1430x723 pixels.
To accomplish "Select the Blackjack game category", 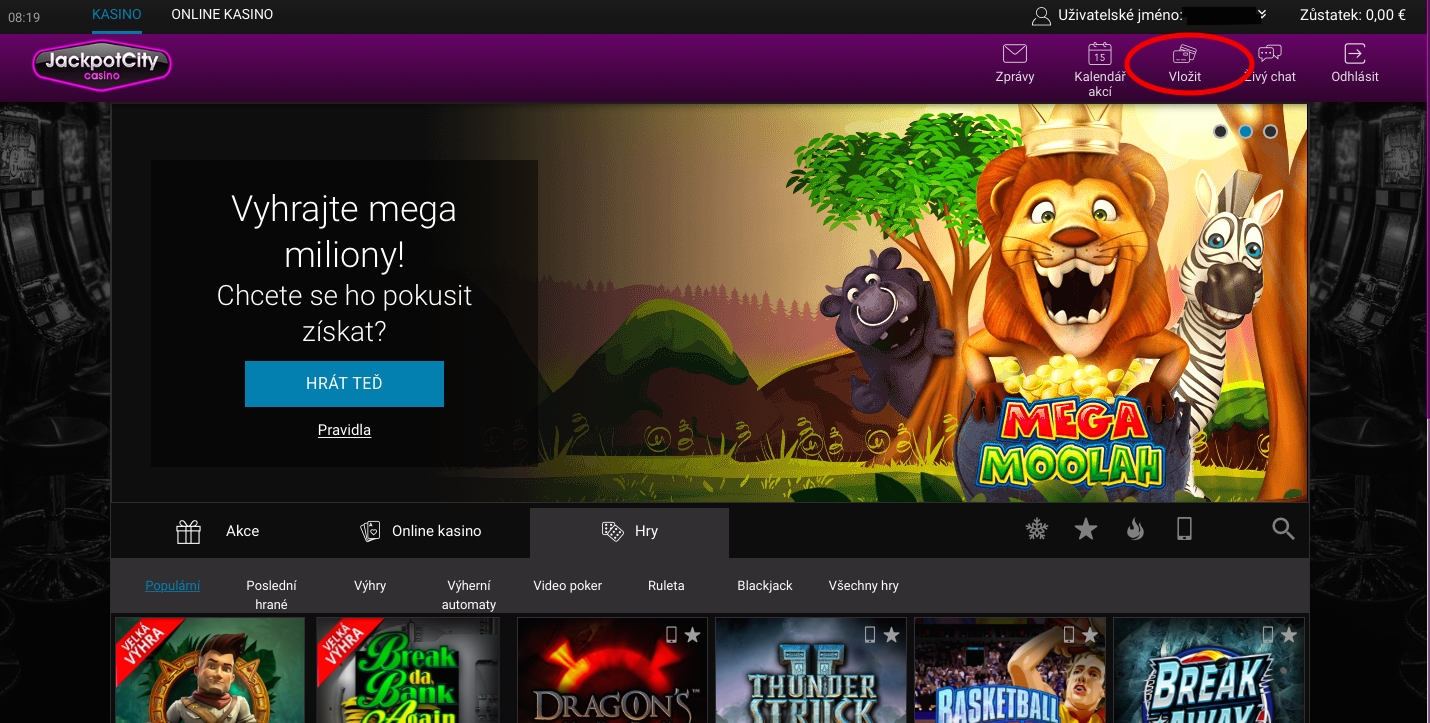I will 764,586.
